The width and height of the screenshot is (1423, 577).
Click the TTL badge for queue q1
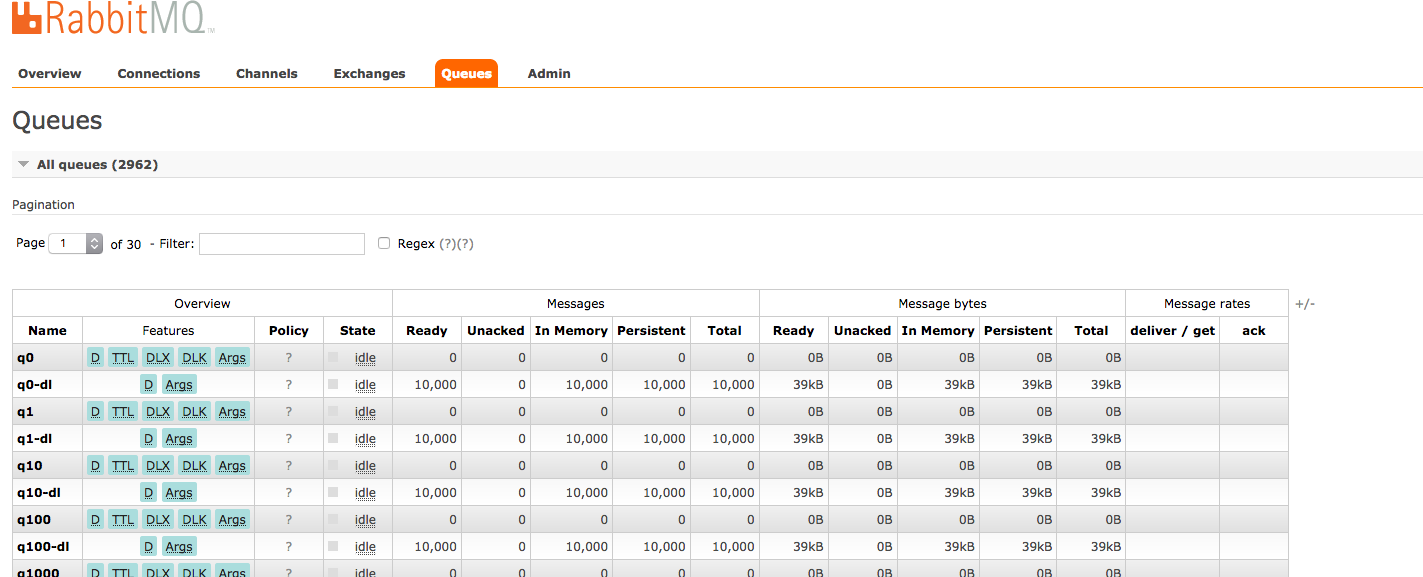pyautogui.click(x=122, y=411)
